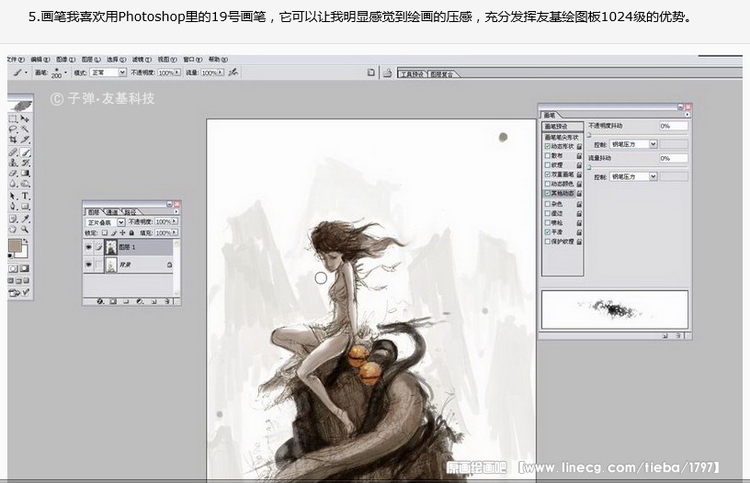This screenshot has height=483, width=750.
Task: Select the Clone Stamp tool
Action: (13, 163)
